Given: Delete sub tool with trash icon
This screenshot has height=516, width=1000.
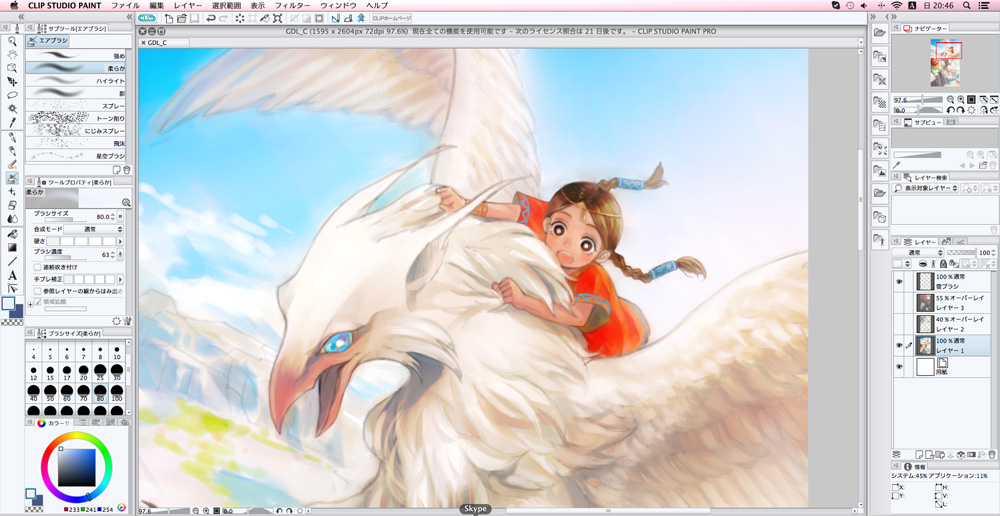Looking at the screenshot, I should coord(126,170).
